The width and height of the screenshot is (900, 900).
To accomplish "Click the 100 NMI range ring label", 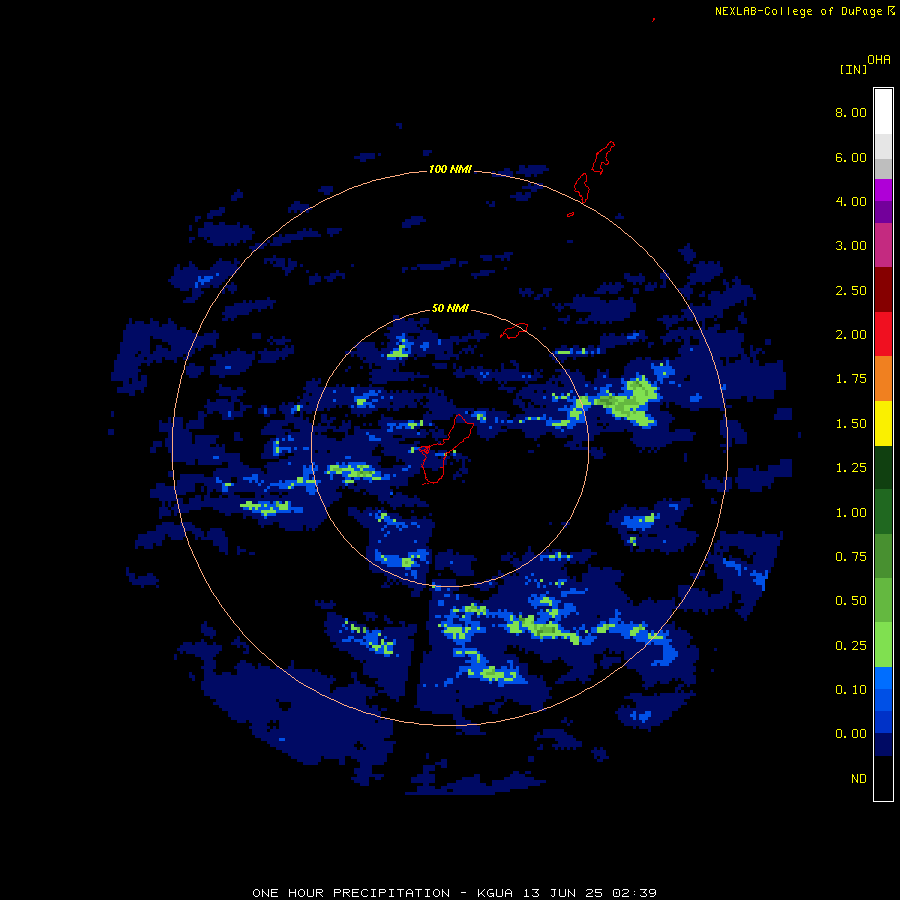I will click(450, 169).
